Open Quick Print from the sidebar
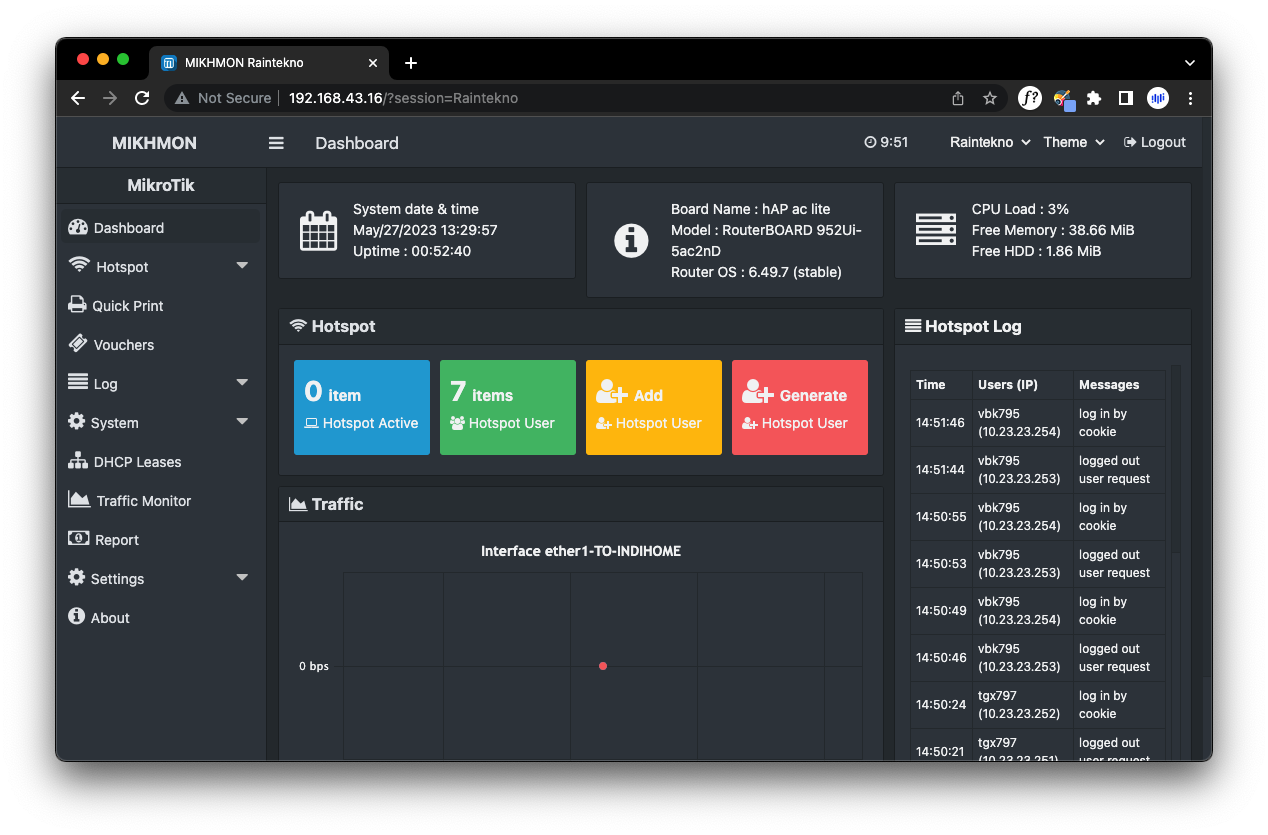 tap(127, 306)
